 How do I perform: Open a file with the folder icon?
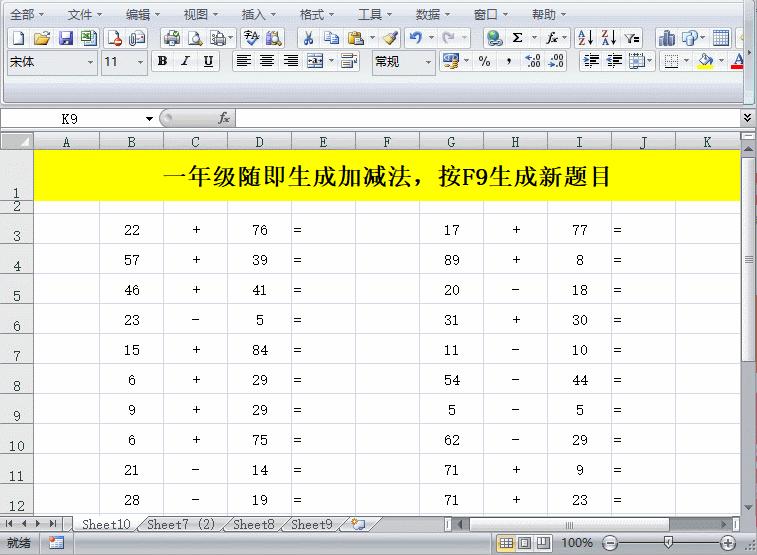click(42, 38)
